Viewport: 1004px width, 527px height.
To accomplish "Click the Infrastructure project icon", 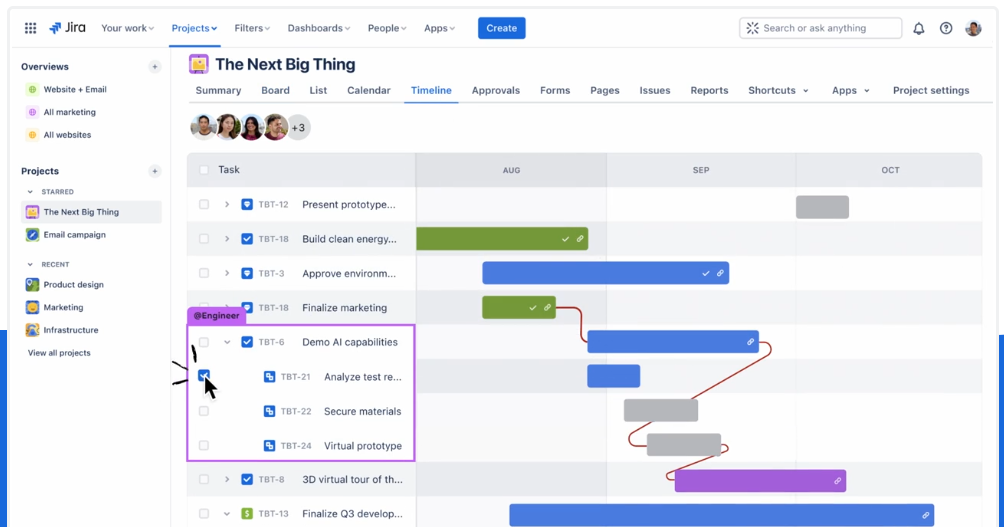I will tap(32, 330).
